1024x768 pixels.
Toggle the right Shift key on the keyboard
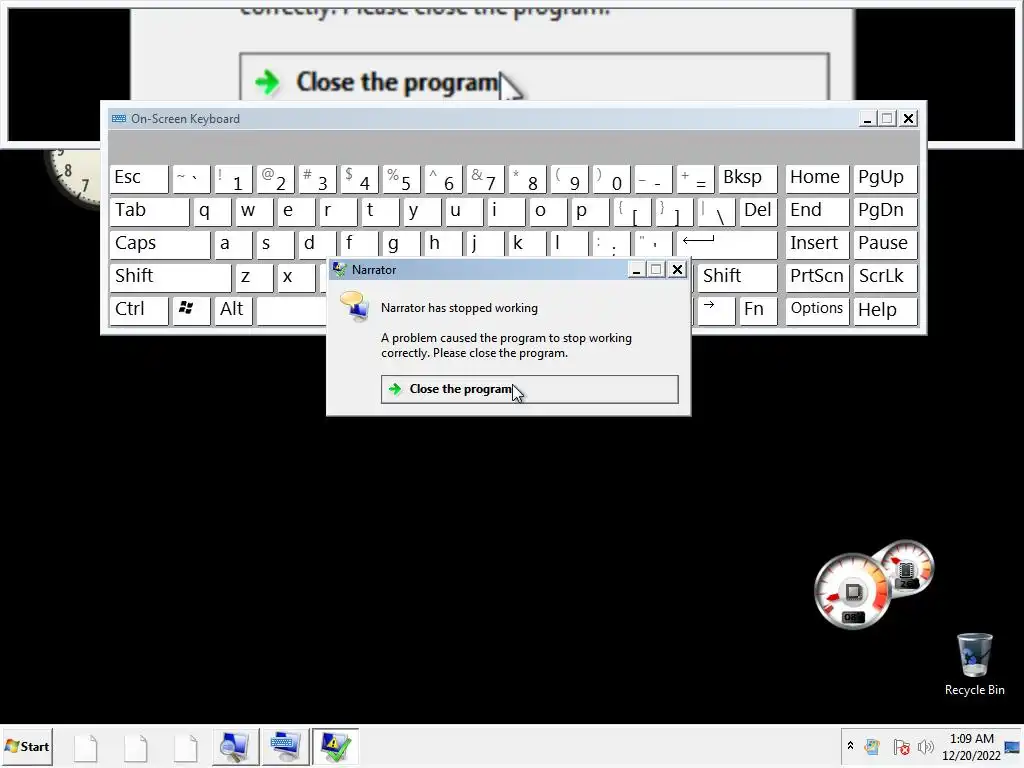point(737,277)
